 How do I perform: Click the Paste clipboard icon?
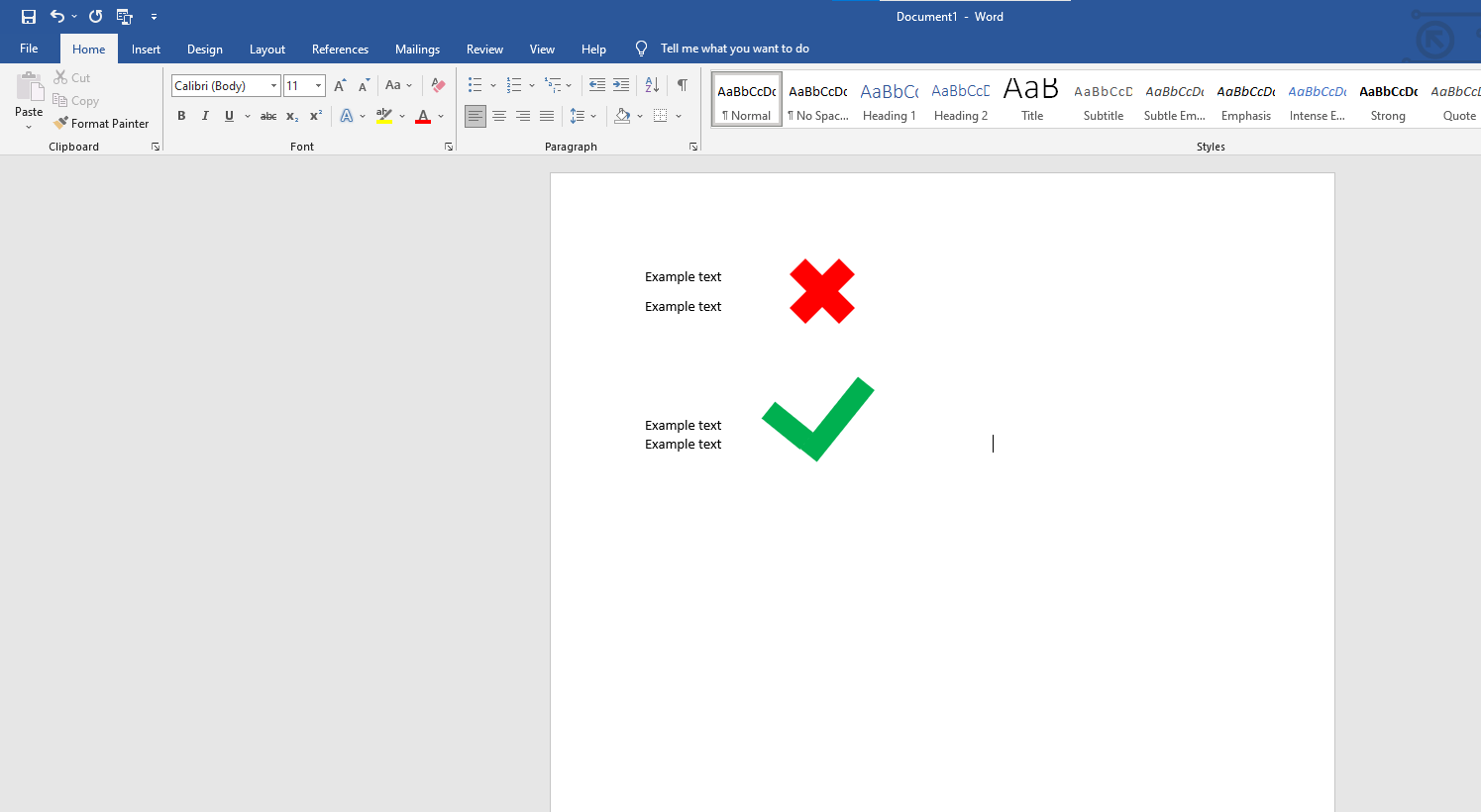[29, 88]
